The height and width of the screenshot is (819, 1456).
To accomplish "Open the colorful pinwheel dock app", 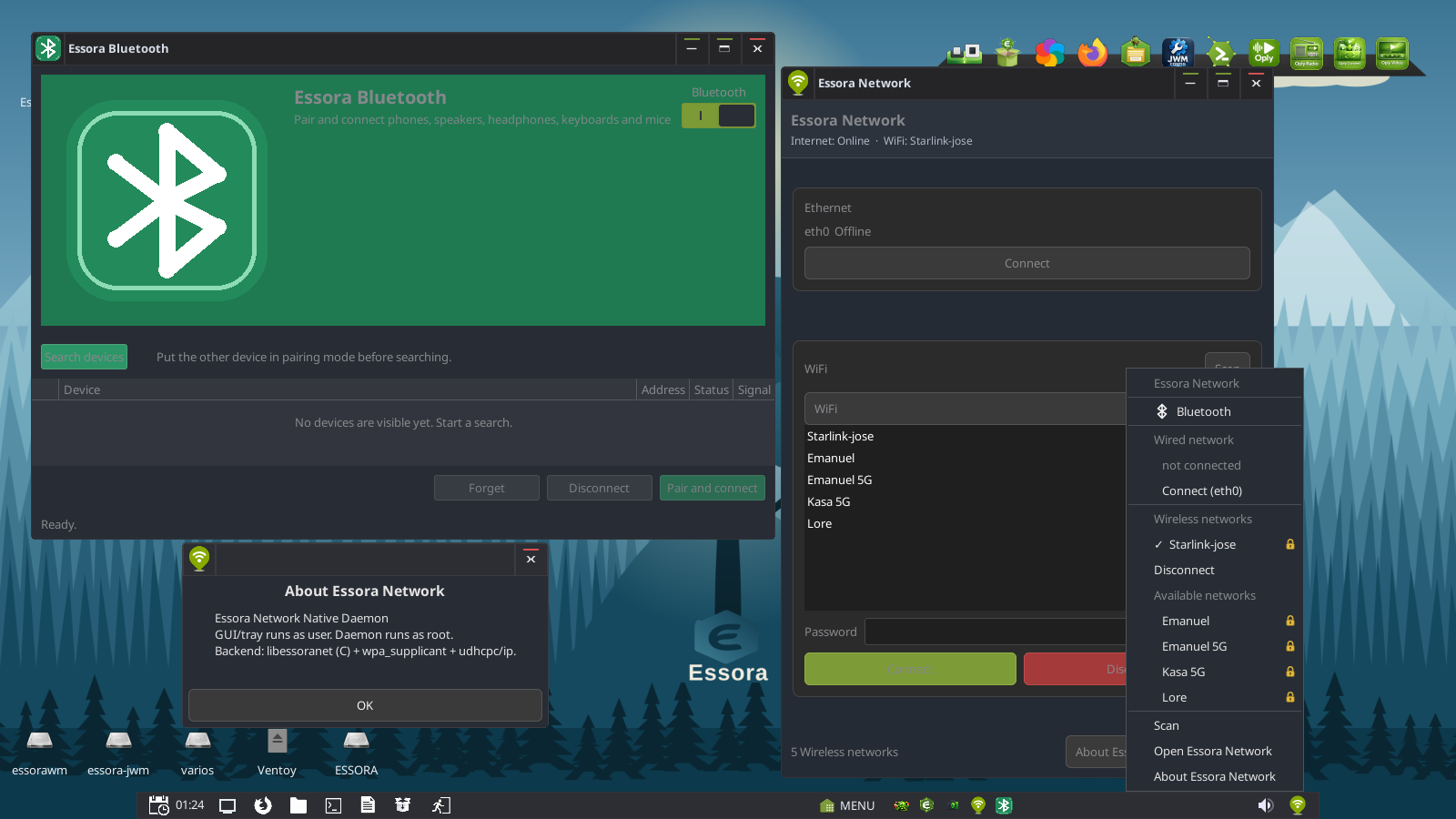I will point(1049,53).
